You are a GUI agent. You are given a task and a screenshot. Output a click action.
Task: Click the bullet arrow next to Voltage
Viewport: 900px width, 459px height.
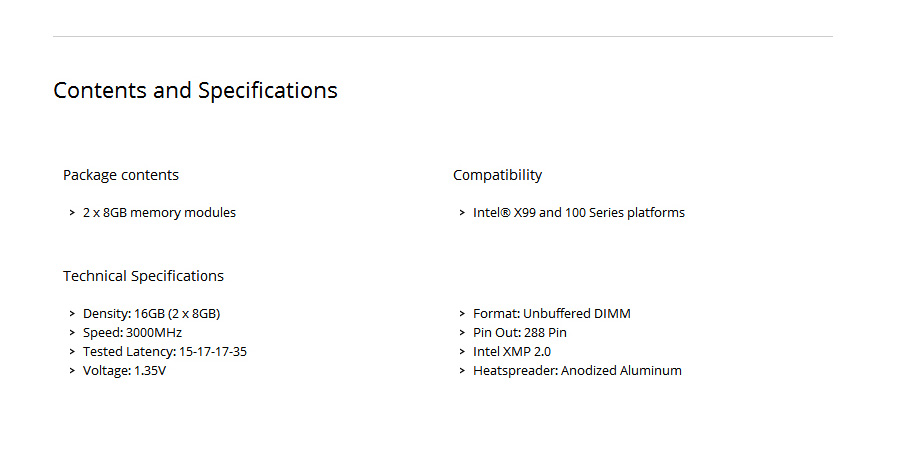72,371
